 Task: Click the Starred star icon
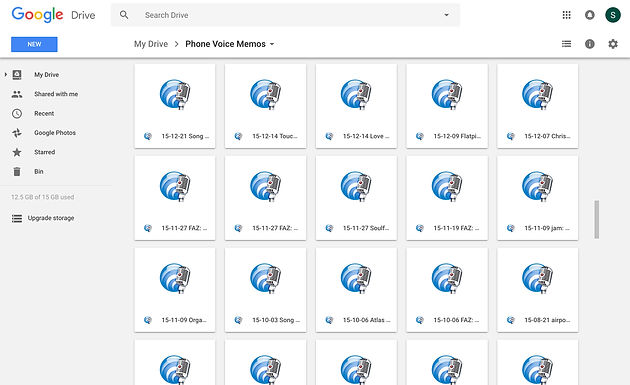pyautogui.click(x=17, y=152)
